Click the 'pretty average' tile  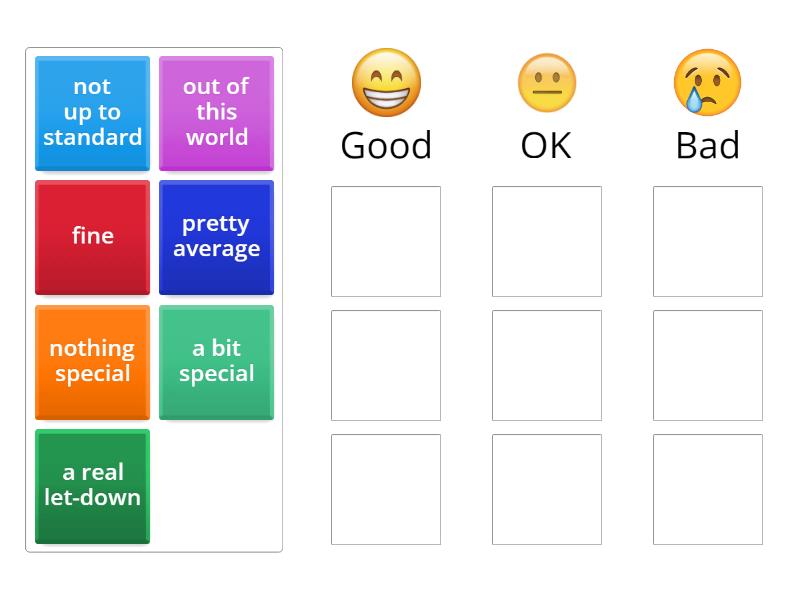[x=216, y=237]
